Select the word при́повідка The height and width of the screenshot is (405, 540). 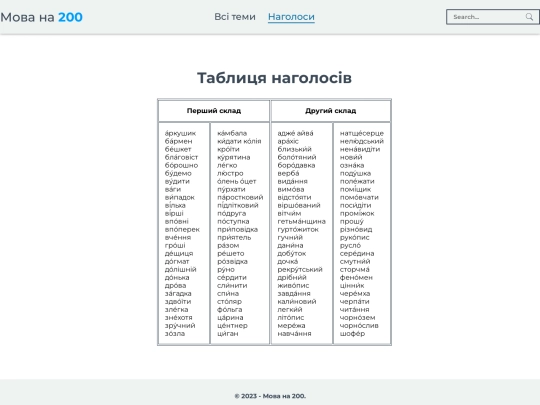coord(237,229)
